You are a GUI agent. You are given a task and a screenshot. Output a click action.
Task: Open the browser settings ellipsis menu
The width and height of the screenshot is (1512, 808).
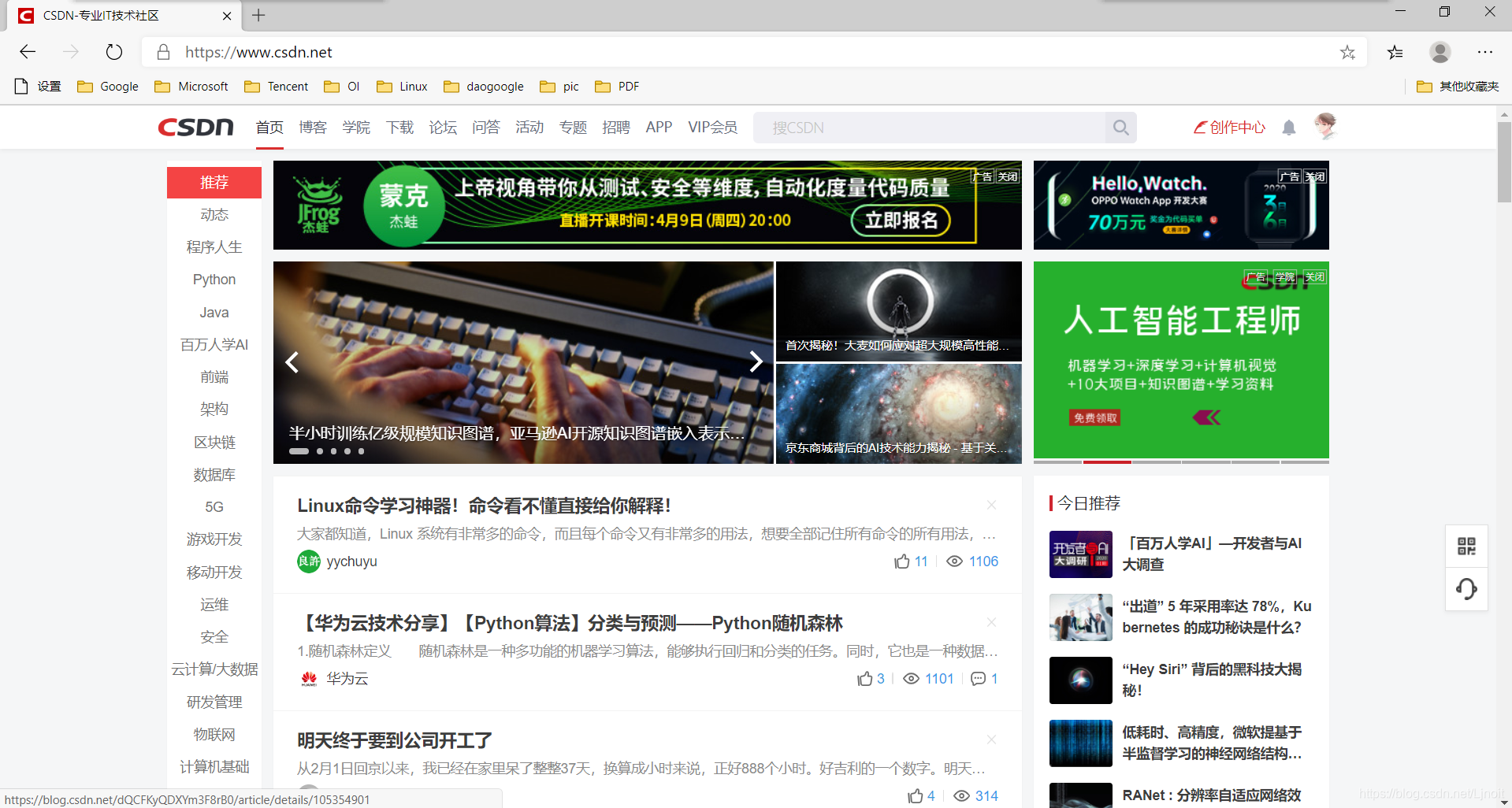click(1485, 52)
